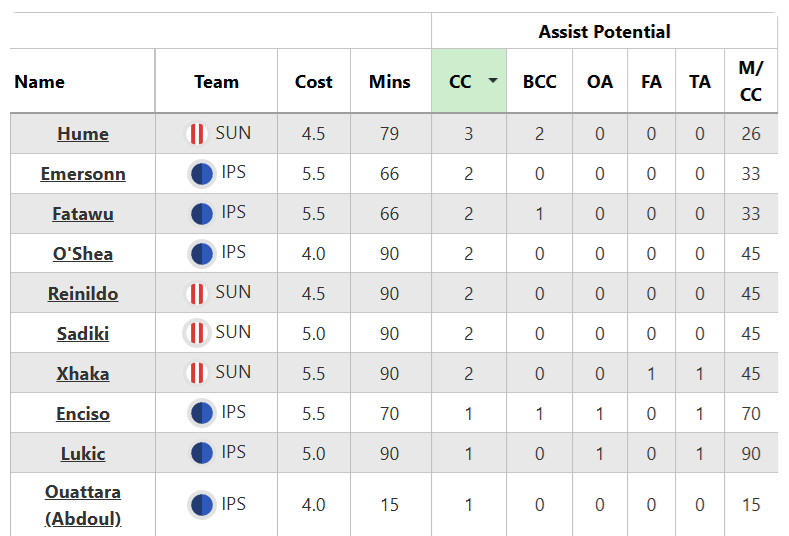Open Ouattara (Abdoul) player link
The width and height of the screenshot is (789, 536).
pyautogui.click(x=83, y=505)
